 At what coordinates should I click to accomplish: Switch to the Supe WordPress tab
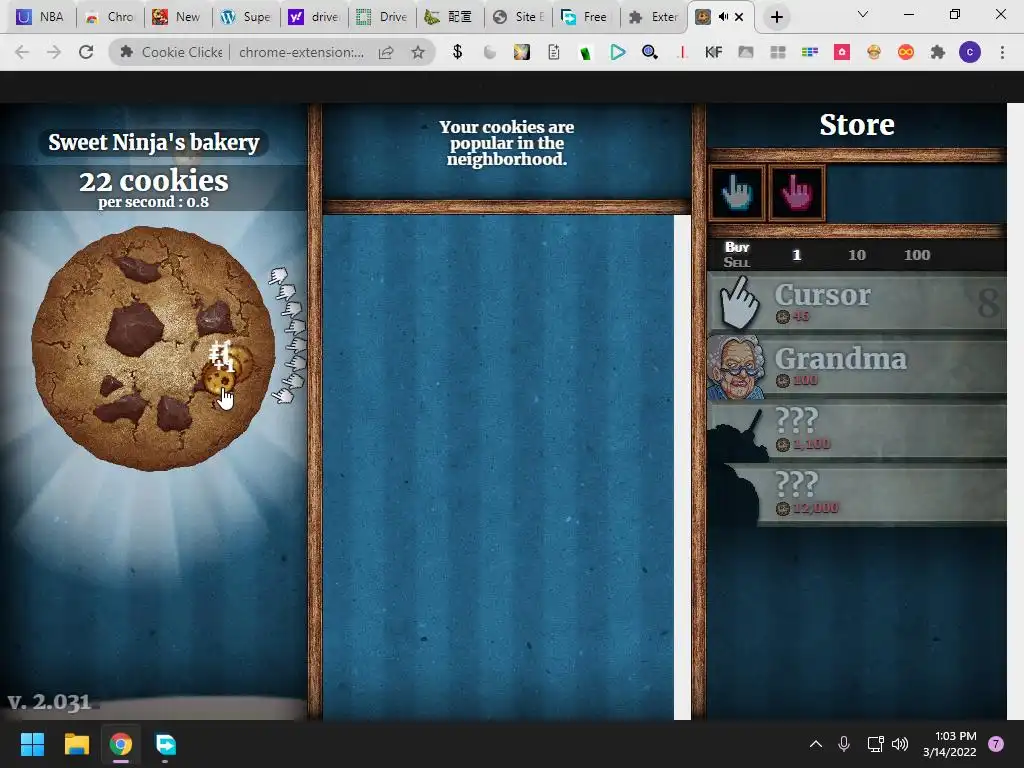click(x=246, y=17)
